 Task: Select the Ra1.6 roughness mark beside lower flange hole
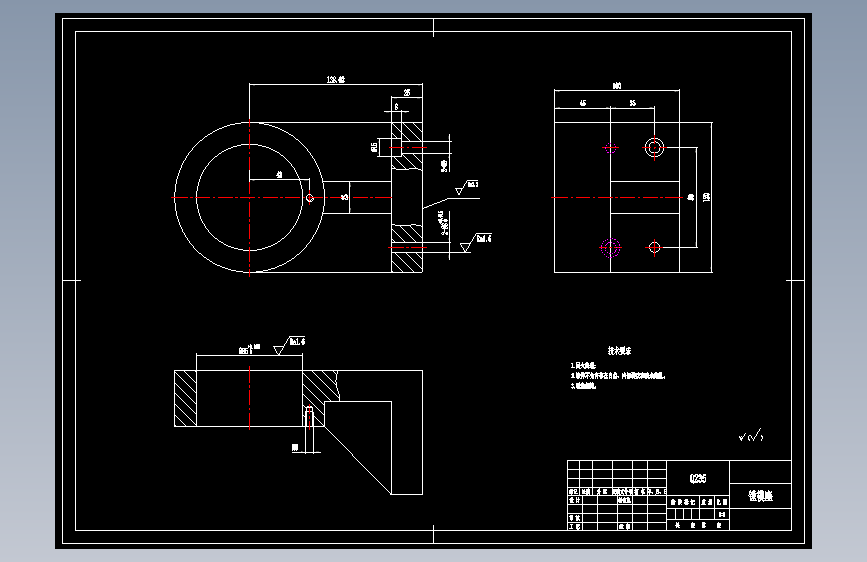tap(476, 242)
